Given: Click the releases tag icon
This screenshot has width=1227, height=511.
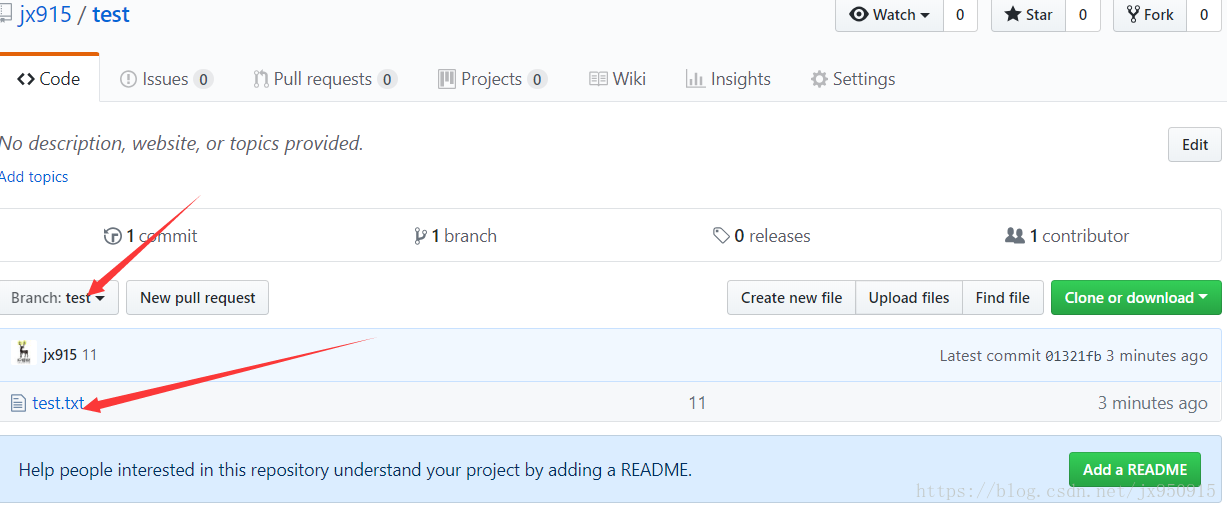Looking at the screenshot, I should [x=721, y=236].
